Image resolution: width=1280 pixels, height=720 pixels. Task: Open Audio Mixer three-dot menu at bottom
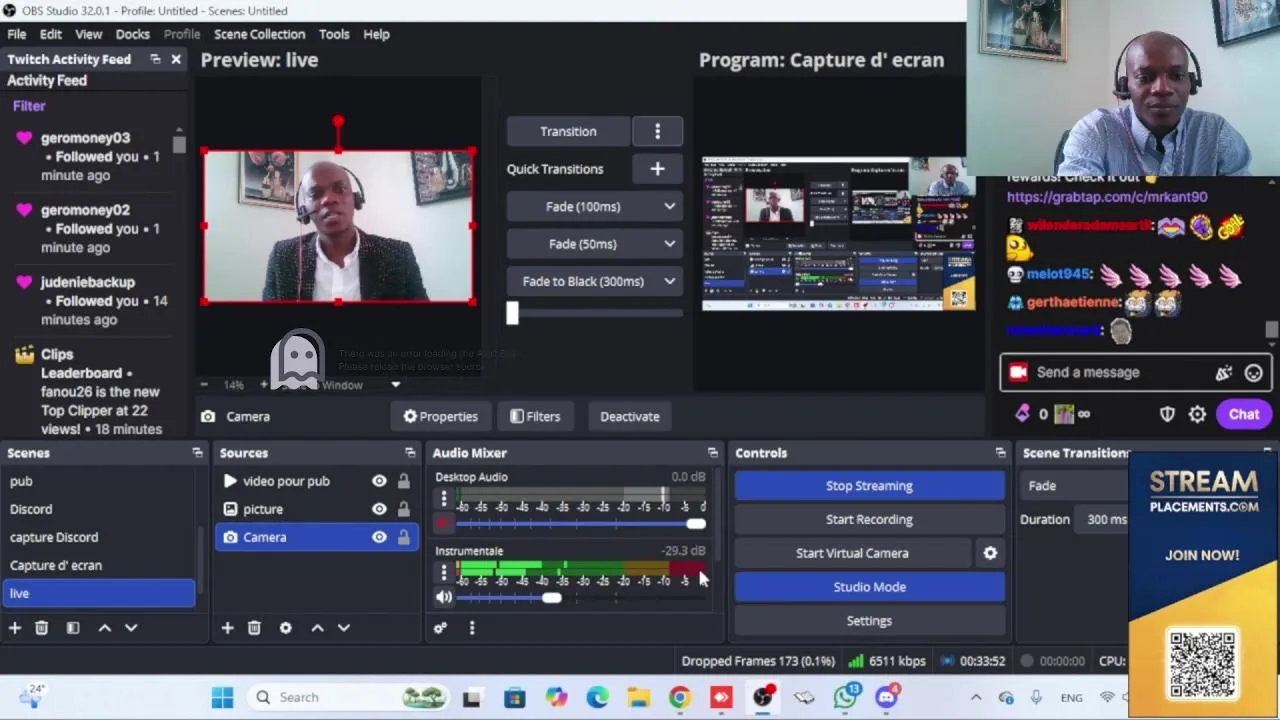(x=472, y=628)
